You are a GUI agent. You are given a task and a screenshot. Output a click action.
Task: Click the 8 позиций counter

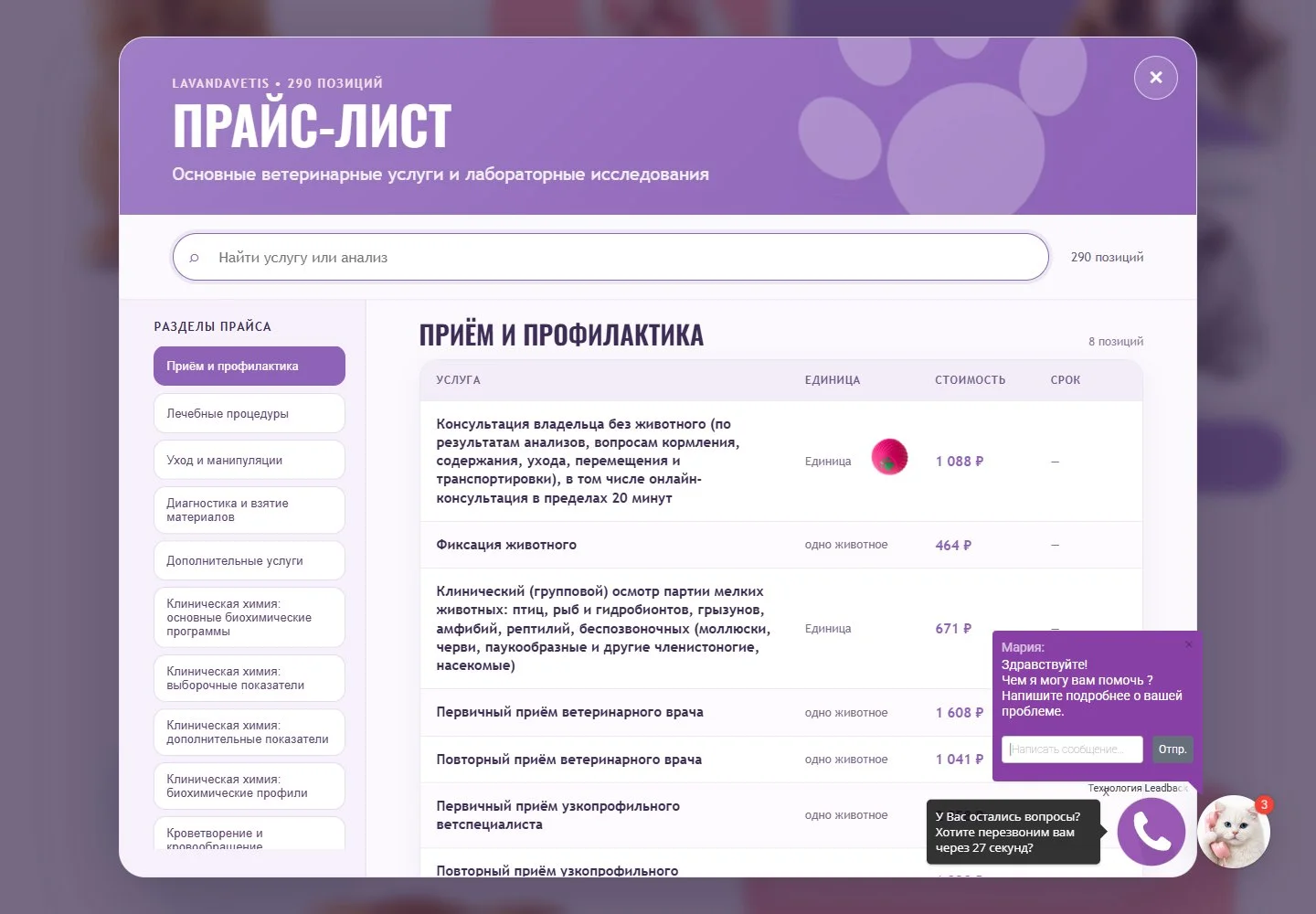pyautogui.click(x=1115, y=342)
